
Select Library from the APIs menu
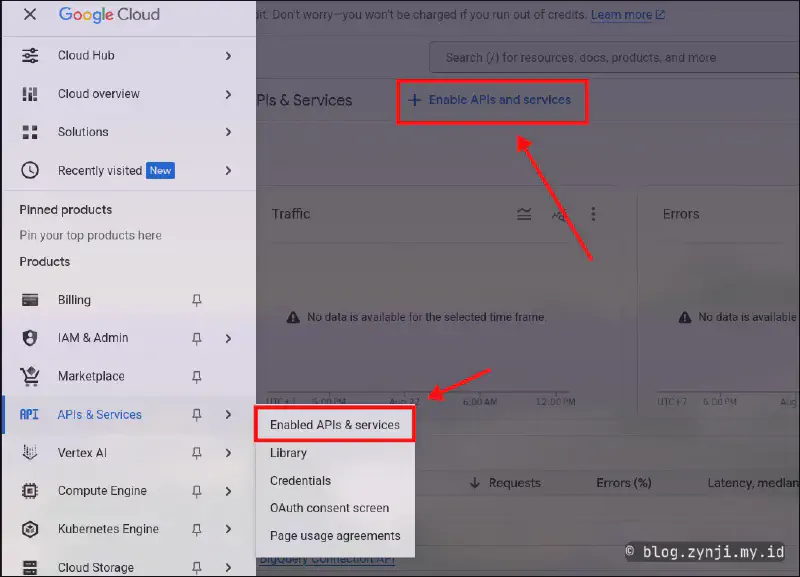click(288, 452)
